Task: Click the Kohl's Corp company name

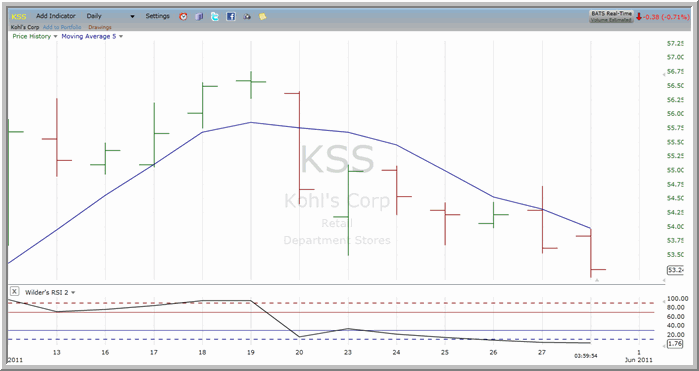Action: click(x=25, y=27)
